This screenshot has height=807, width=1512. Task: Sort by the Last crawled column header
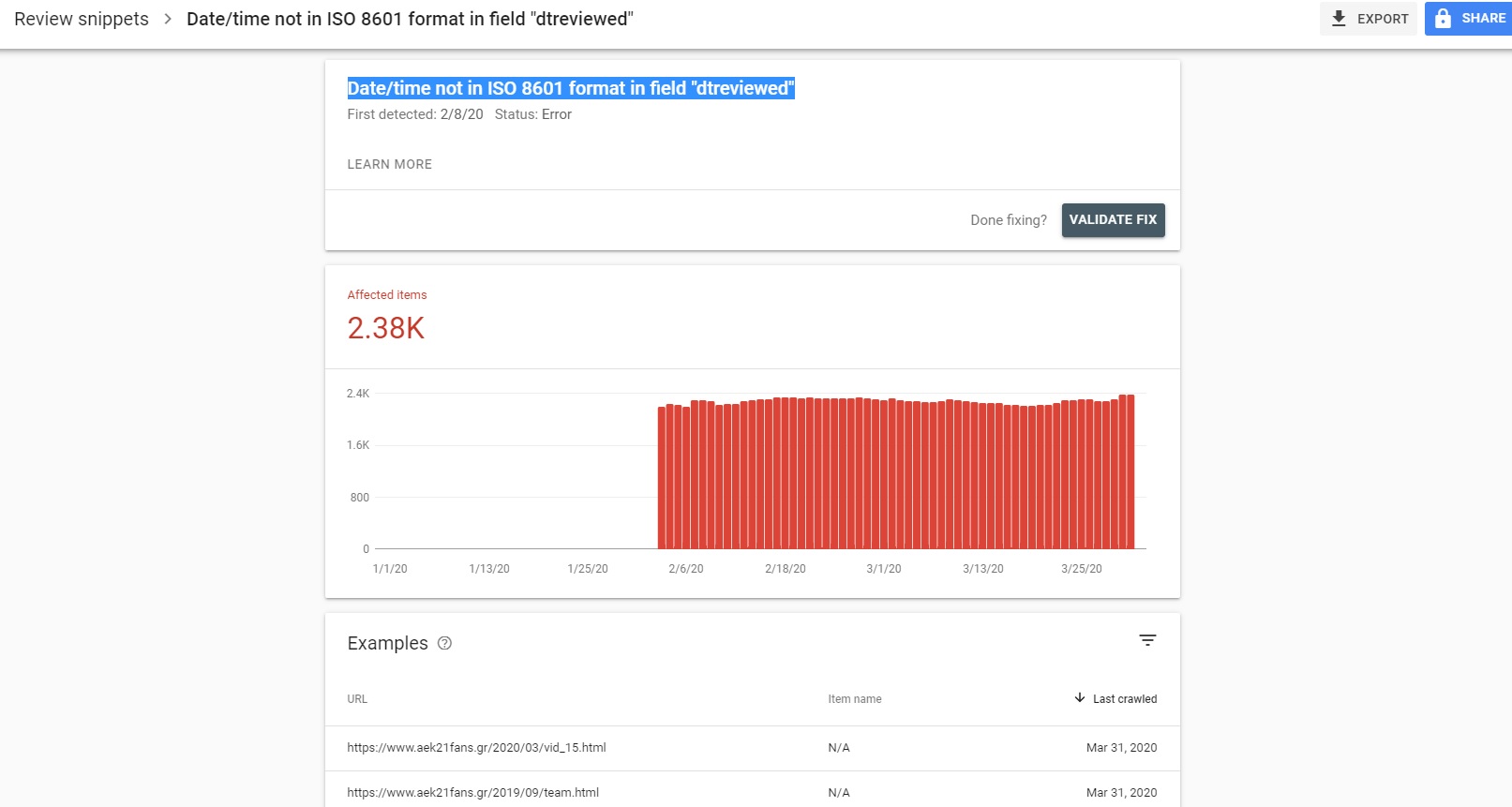1125,699
